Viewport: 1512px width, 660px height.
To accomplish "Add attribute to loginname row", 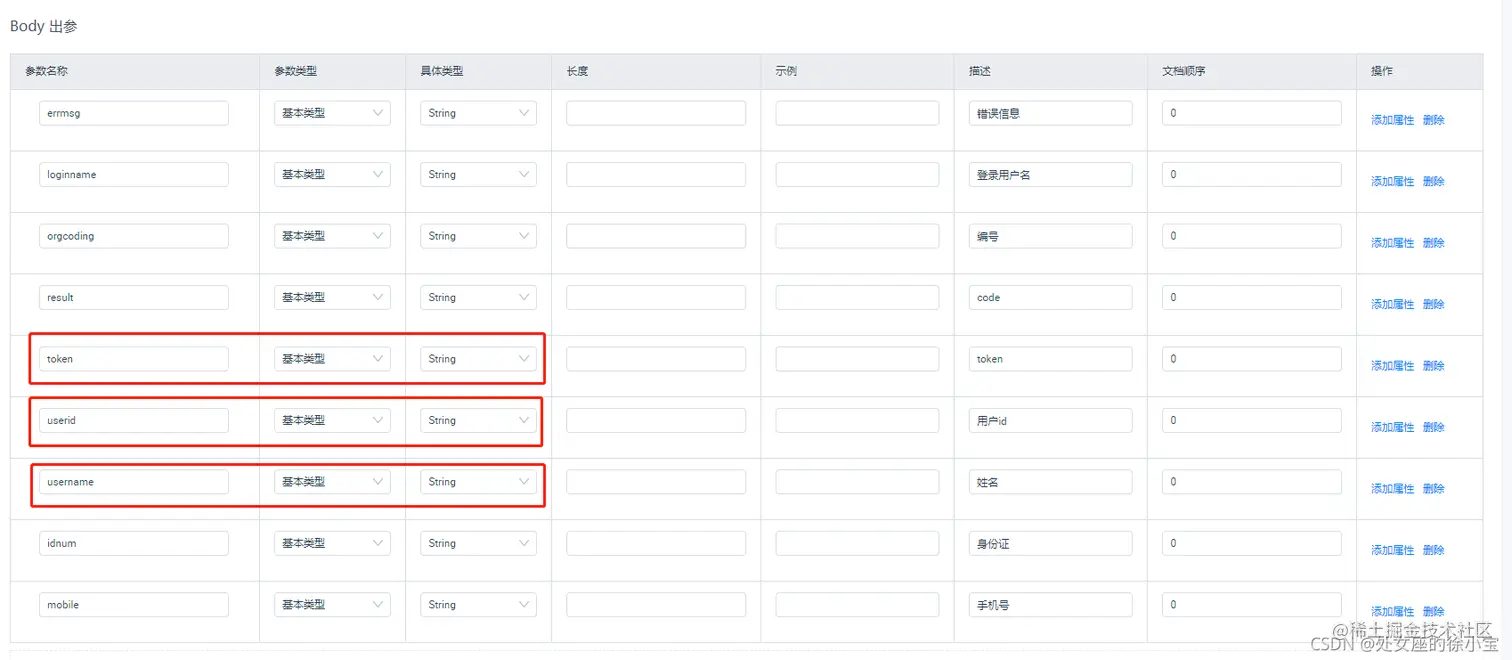I will [1392, 181].
